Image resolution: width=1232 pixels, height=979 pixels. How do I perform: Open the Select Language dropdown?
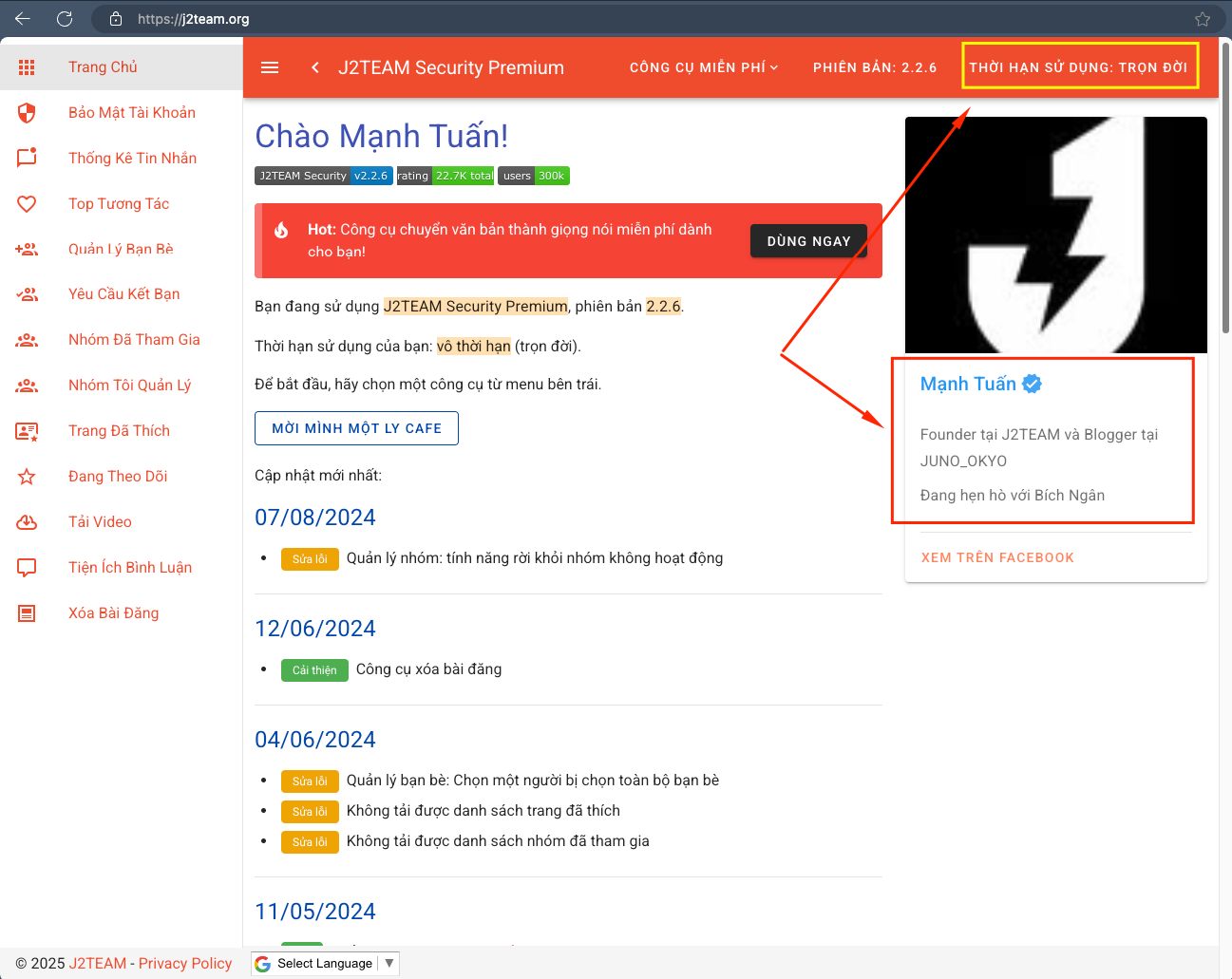point(325,963)
